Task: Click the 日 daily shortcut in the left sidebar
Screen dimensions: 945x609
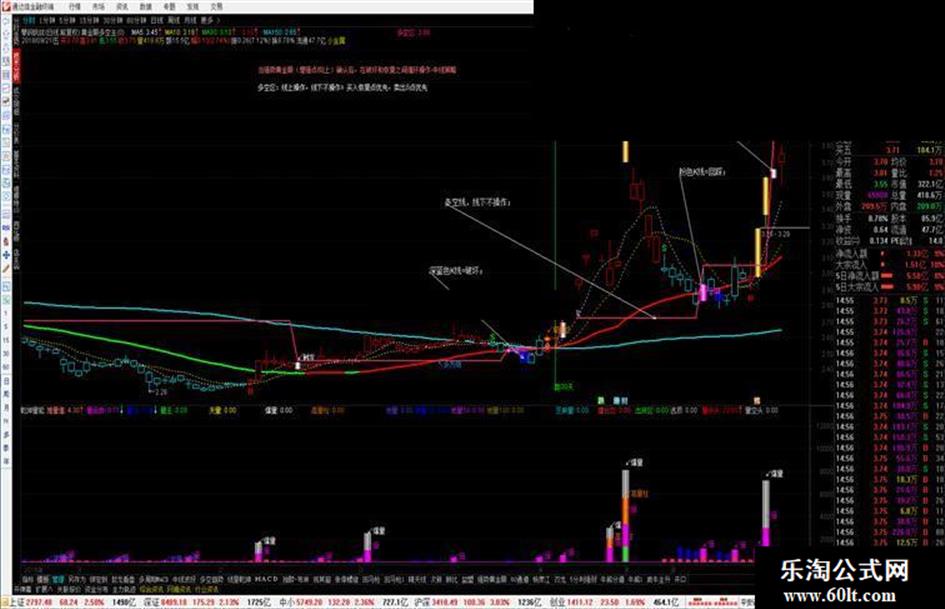Action: point(6,381)
